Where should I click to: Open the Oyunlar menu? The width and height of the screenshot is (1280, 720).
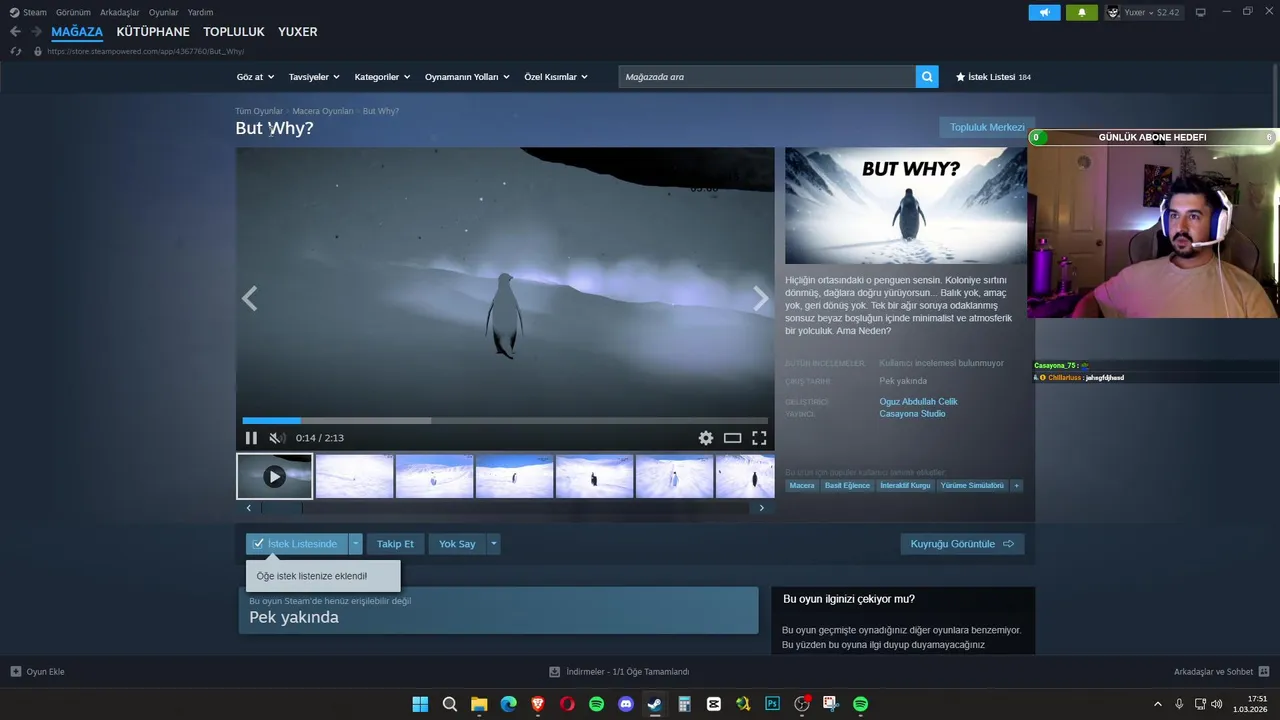(x=164, y=12)
